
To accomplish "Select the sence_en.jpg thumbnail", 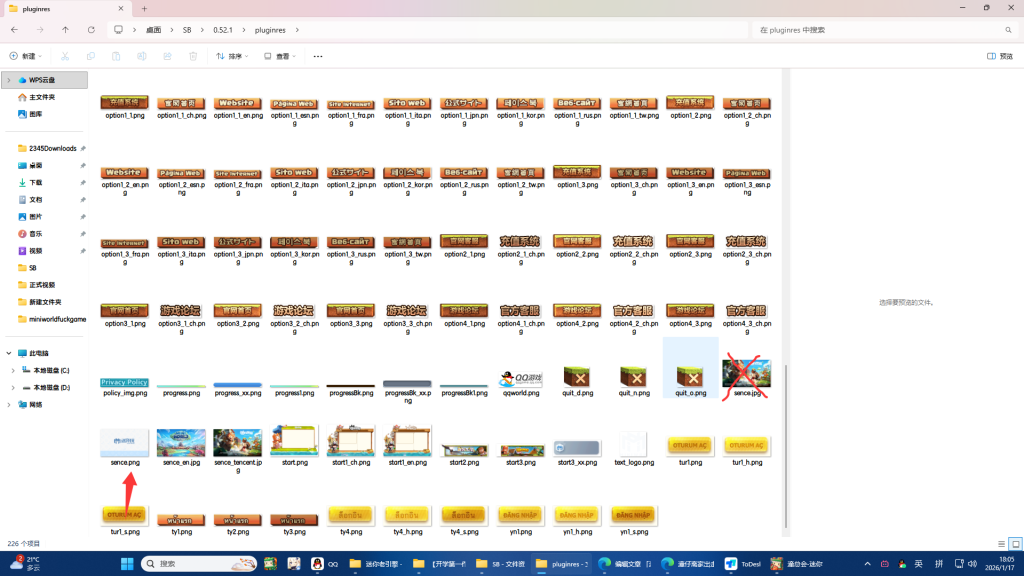I will pos(181,444).
